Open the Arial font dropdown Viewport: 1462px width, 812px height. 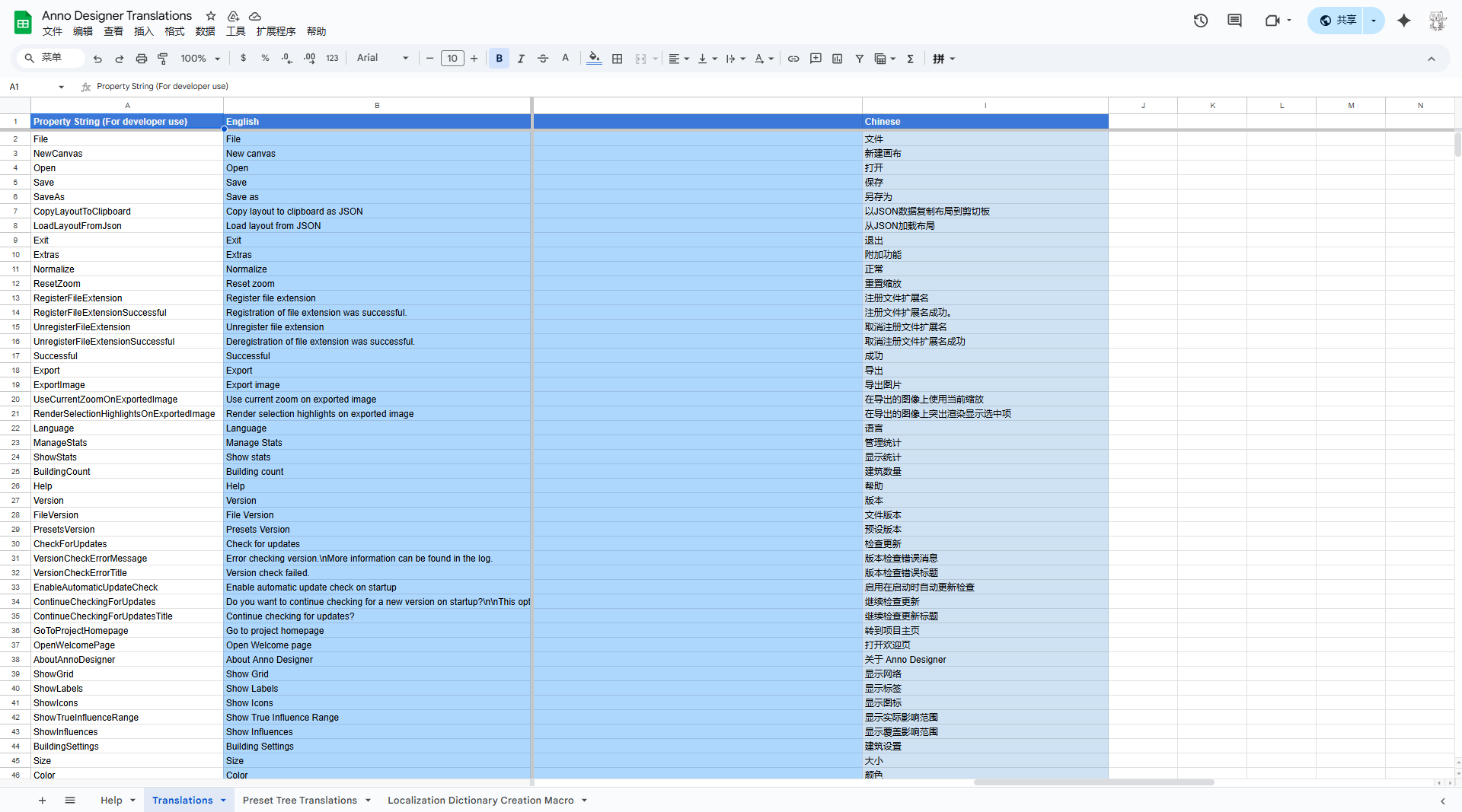click(383, 59)
